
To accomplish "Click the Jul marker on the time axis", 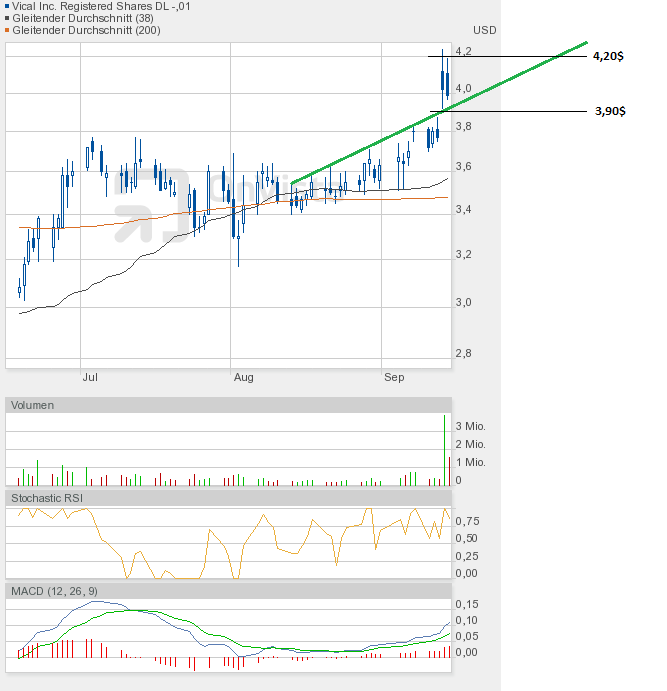I will click(90, 378).
